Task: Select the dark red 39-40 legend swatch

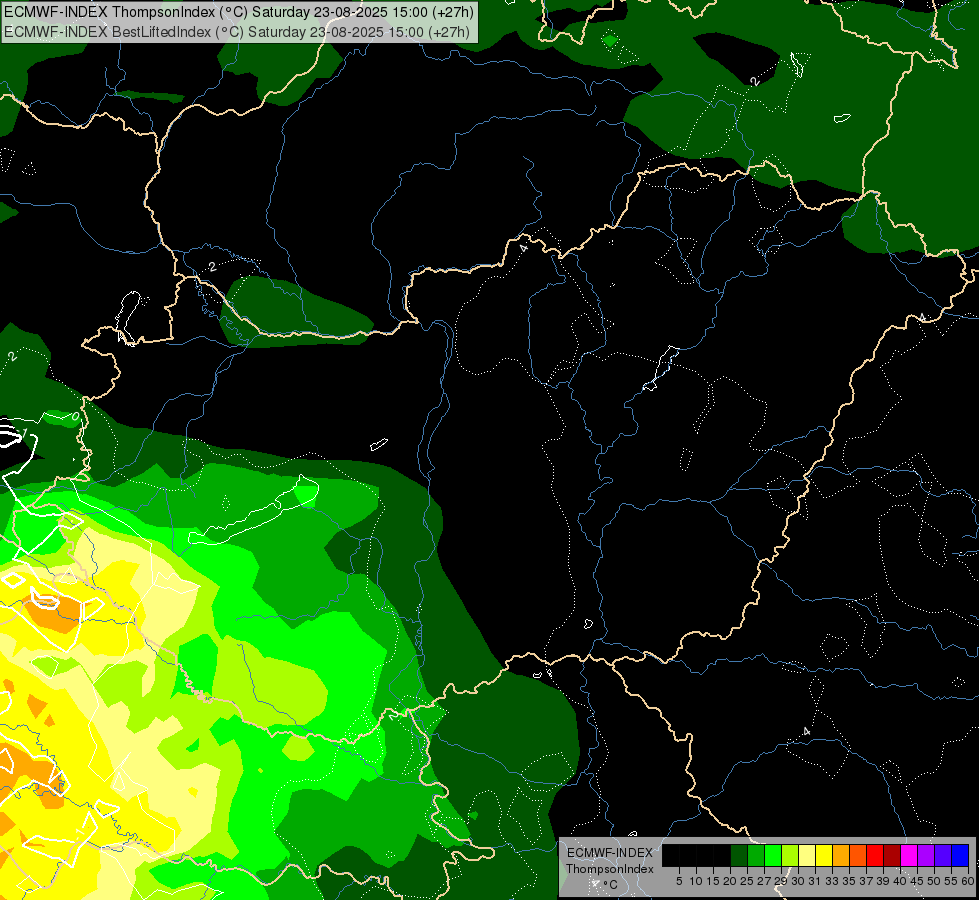Action: [x=892, y=855]
